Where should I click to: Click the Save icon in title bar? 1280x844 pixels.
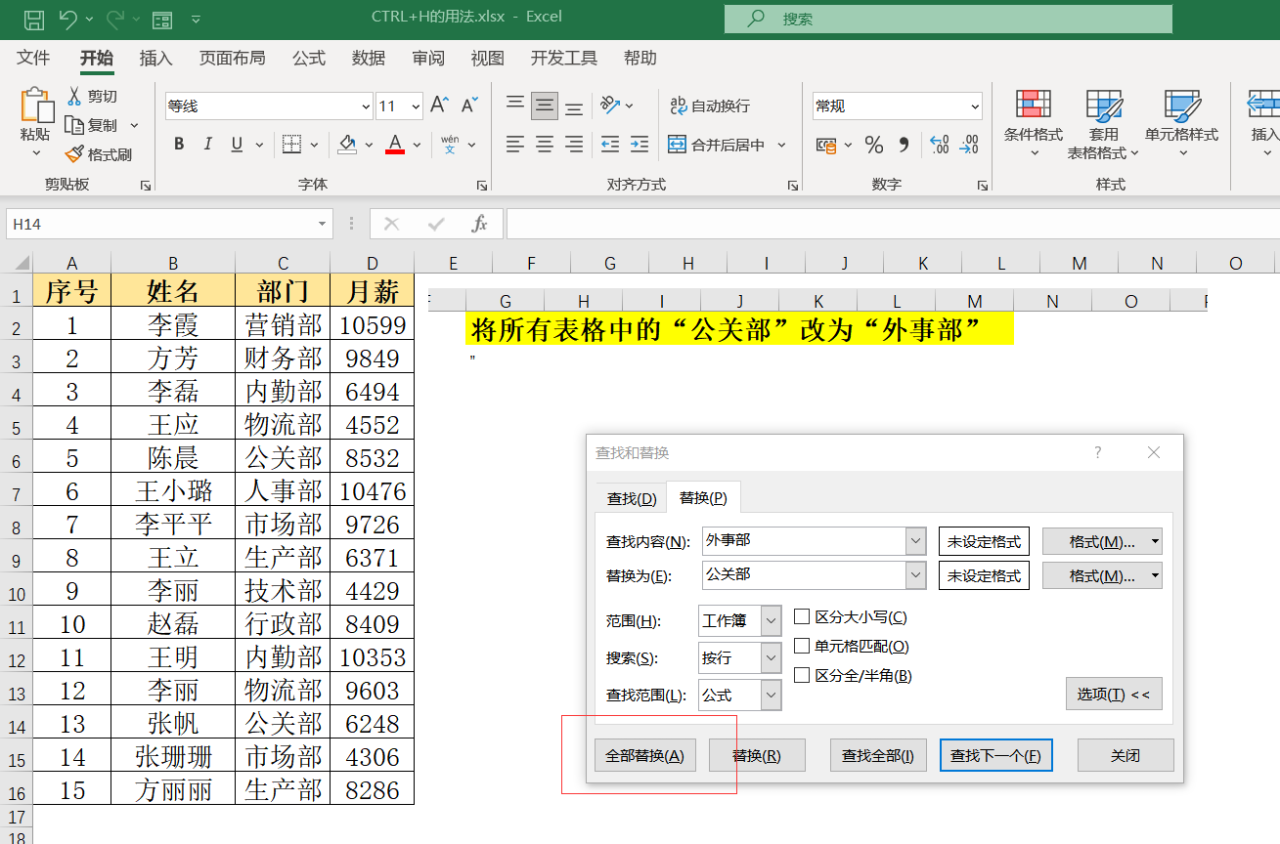click(33, 18)
